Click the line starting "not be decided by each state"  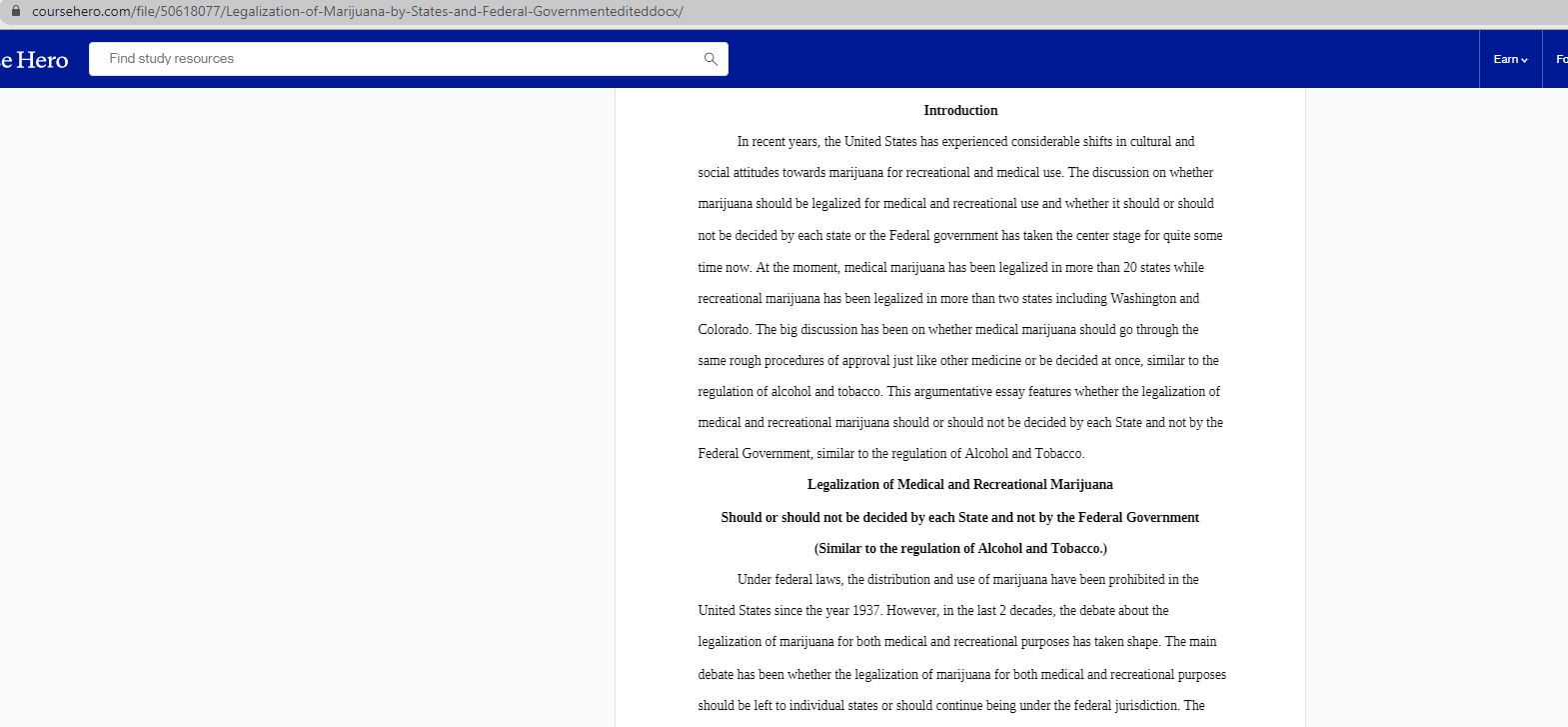(959, 236)
